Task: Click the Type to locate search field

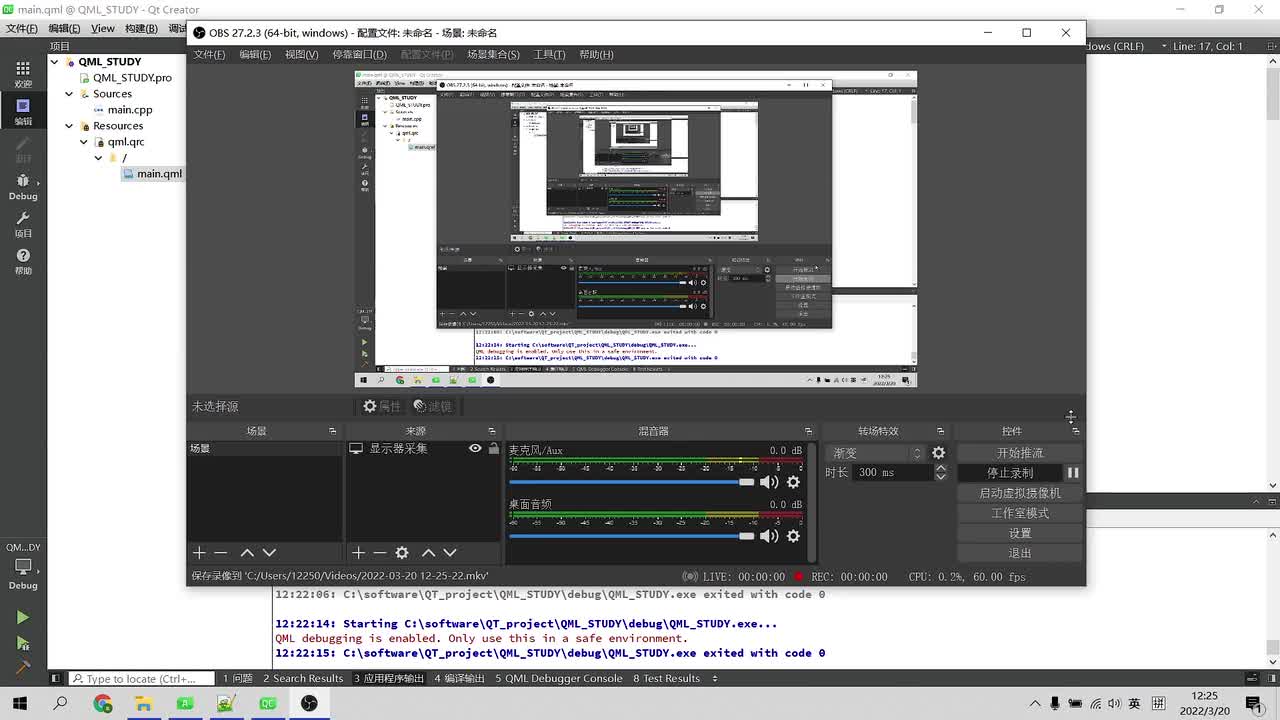Action: coord(142,679)
